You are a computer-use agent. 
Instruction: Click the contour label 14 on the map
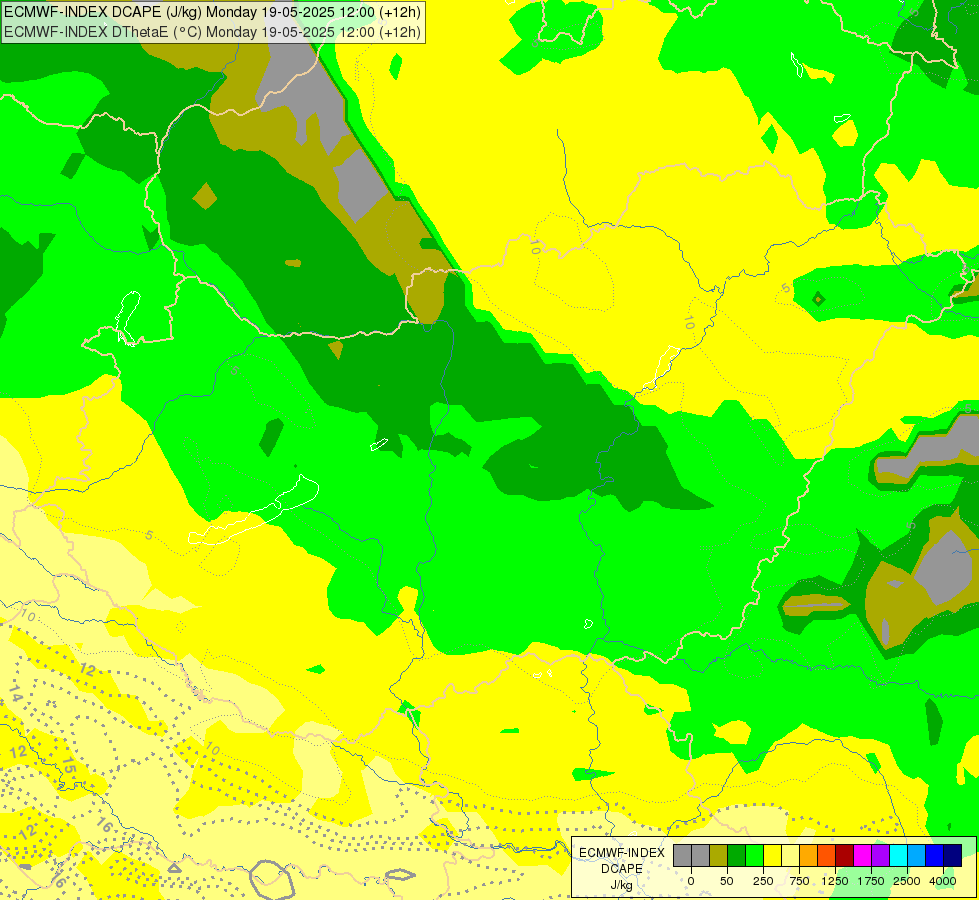coord(16,693)
